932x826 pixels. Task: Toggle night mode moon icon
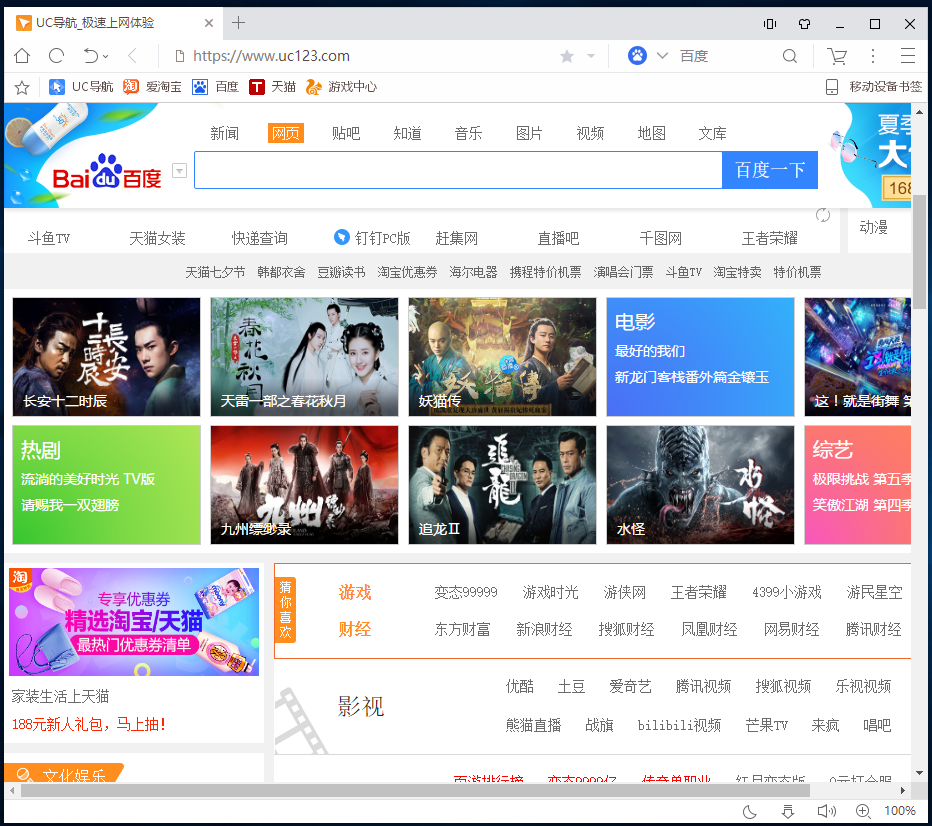(750, 811)
